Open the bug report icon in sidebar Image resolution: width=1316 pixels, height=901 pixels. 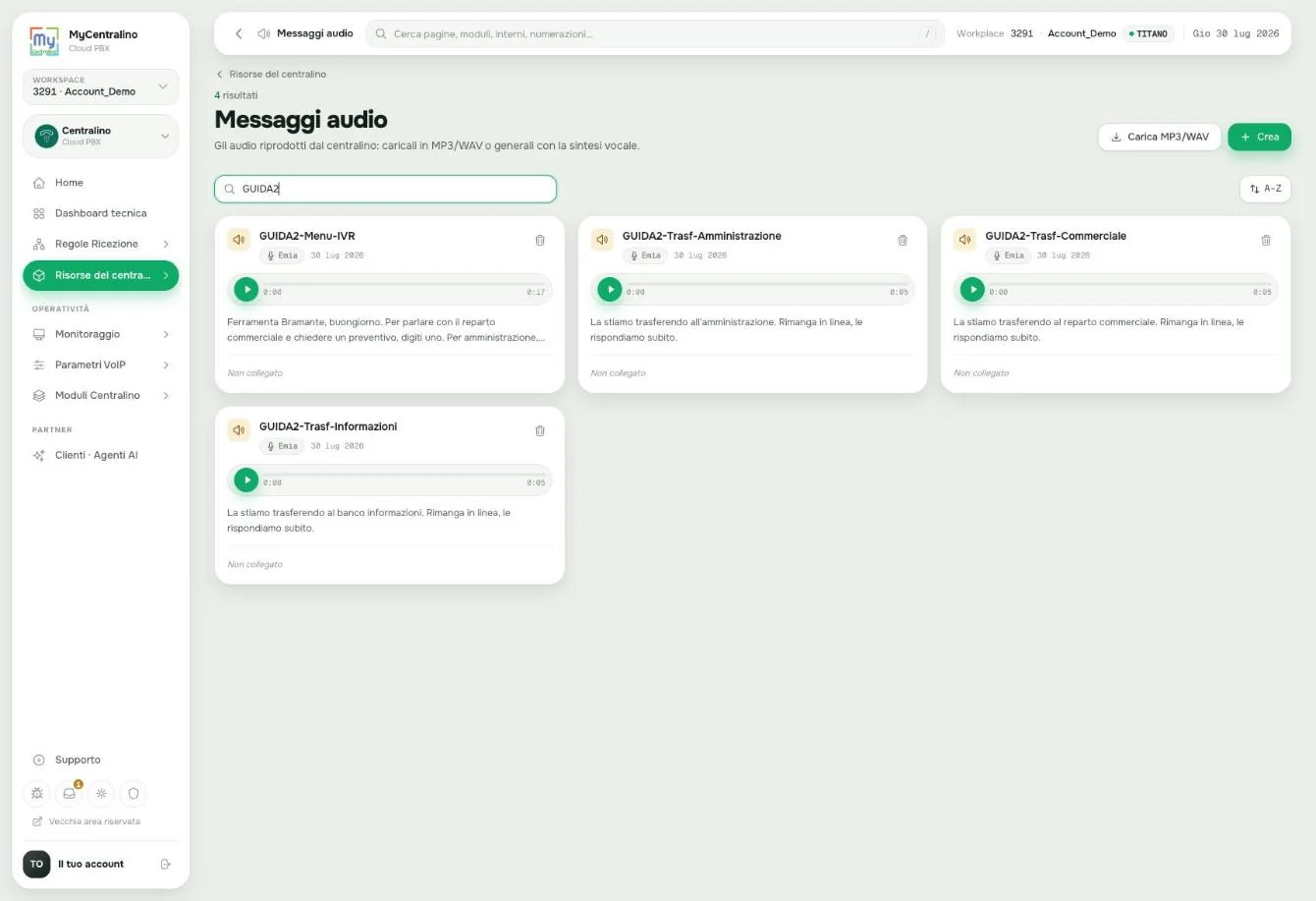[37, 793]
